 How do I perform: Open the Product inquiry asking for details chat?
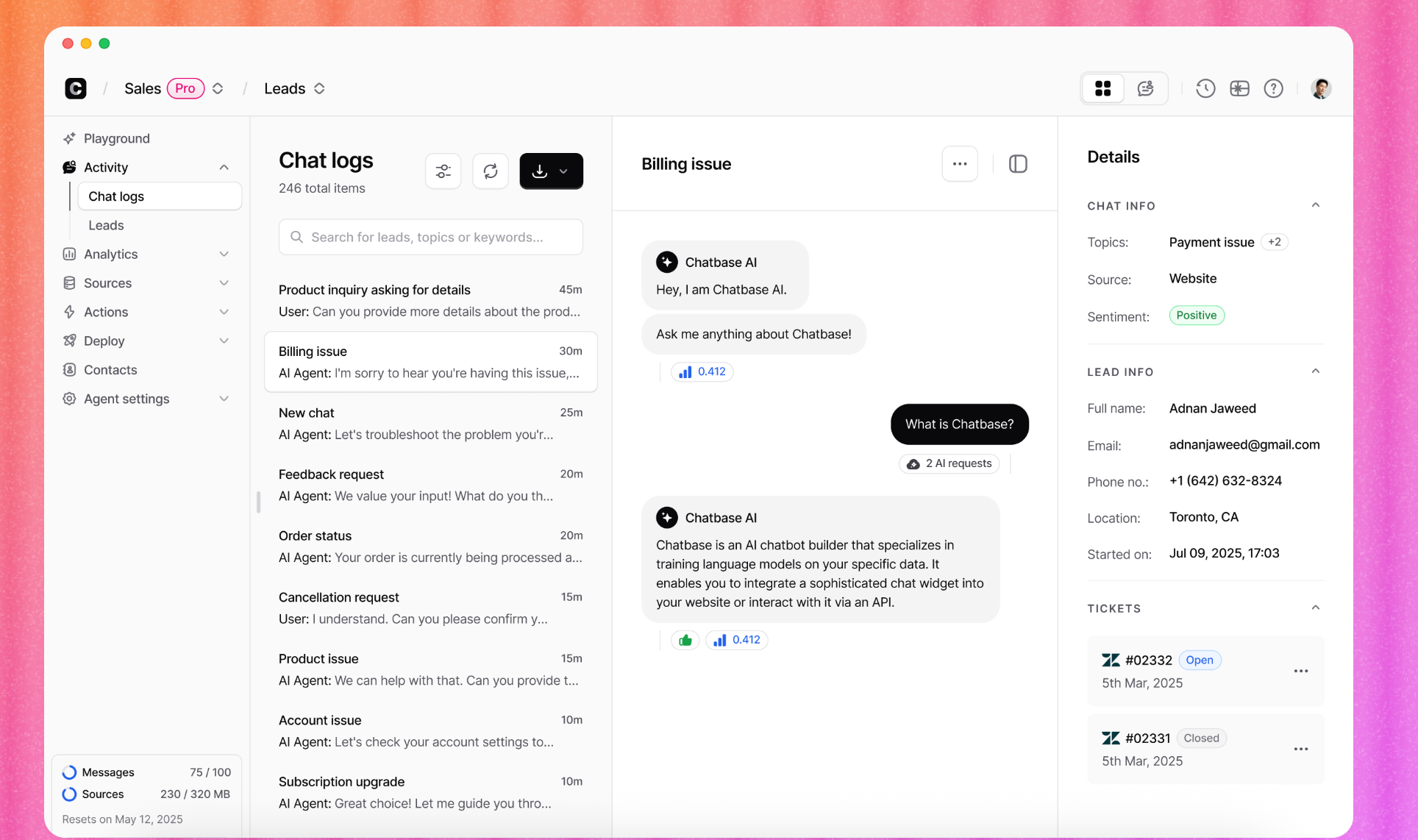[x=431, y=301]
